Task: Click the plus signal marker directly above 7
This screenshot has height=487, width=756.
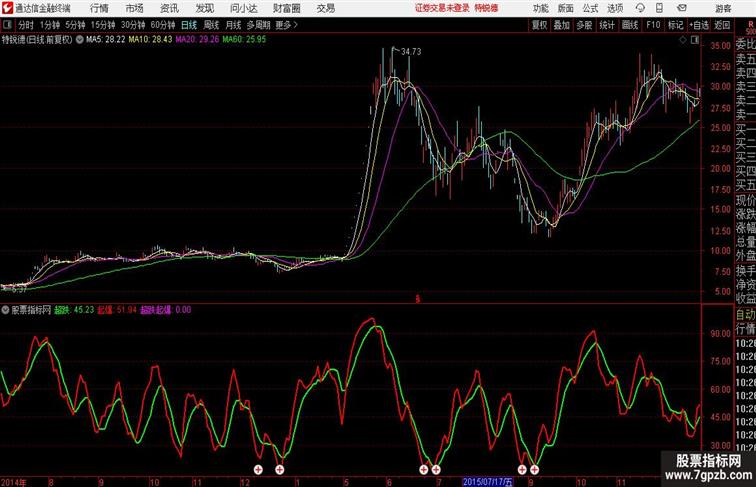Action: pos(436,470)
